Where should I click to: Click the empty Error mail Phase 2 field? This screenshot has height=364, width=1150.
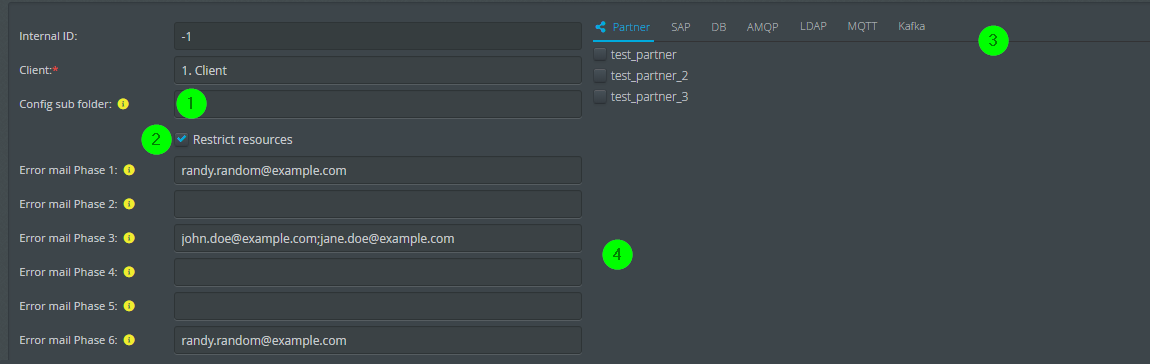(x=378, y=204)
